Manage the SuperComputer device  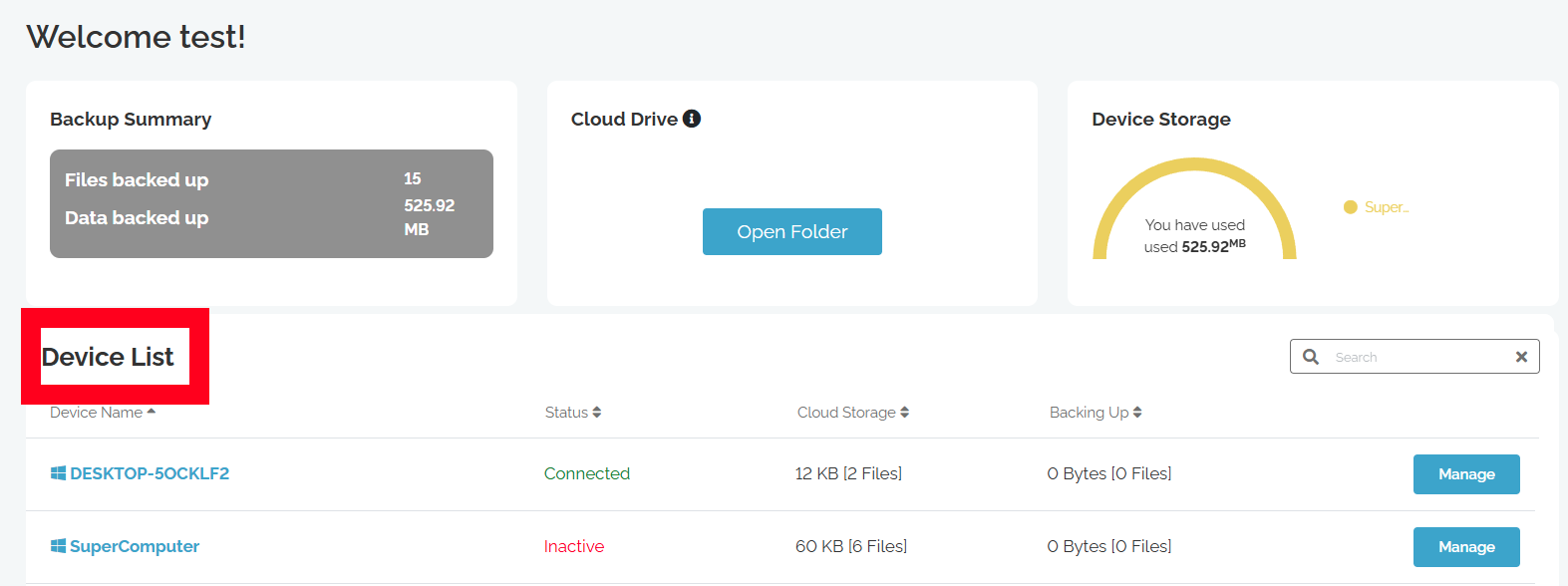[1466, 547]
